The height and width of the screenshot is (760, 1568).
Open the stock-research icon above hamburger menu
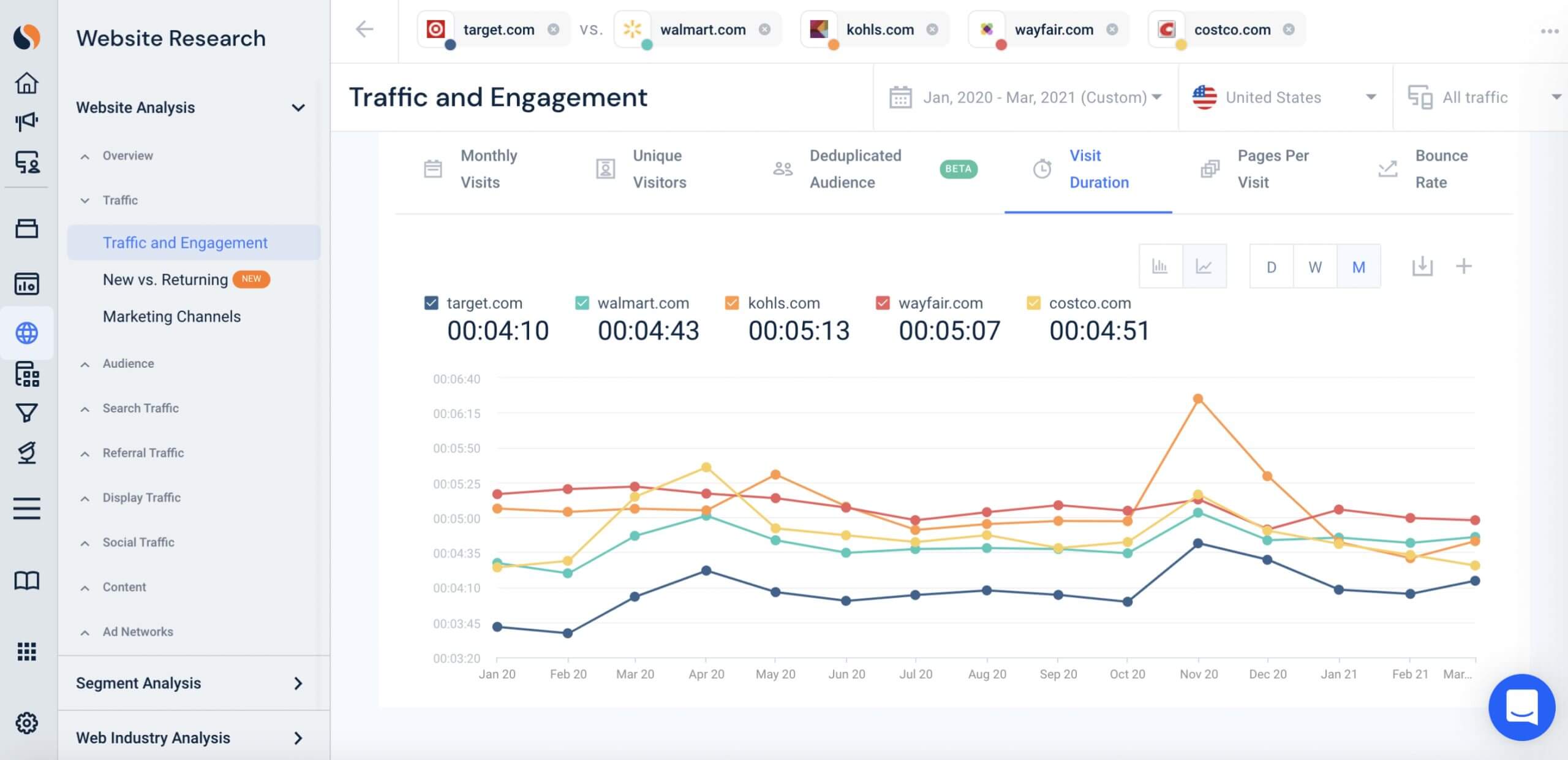point(27,453)
